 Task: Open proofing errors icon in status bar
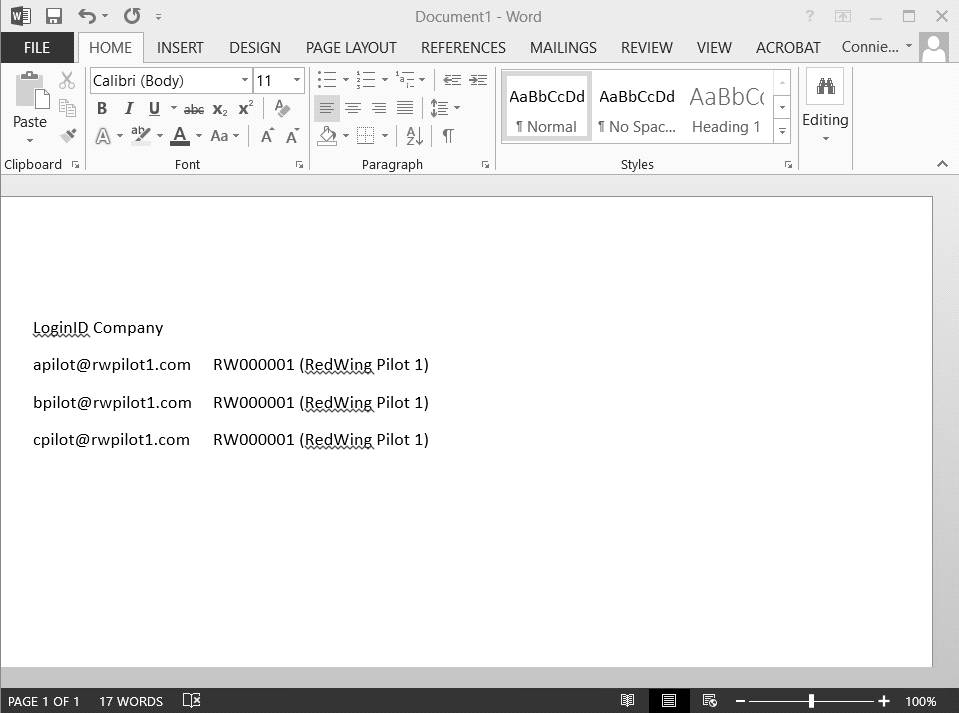tap(191, 700)
